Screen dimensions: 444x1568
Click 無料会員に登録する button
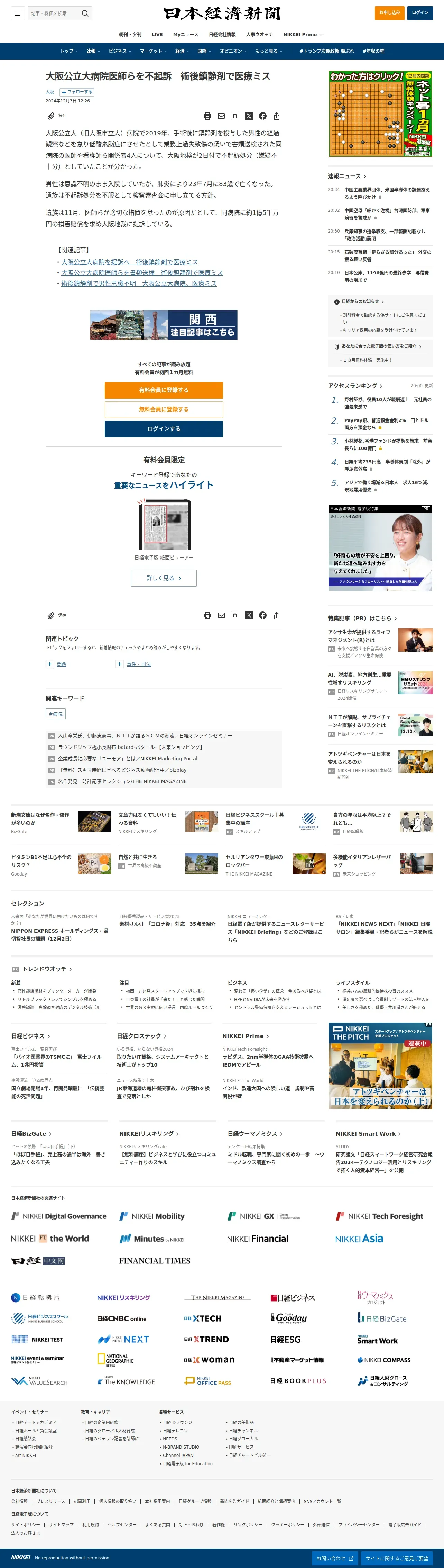[x=164, y=410]
